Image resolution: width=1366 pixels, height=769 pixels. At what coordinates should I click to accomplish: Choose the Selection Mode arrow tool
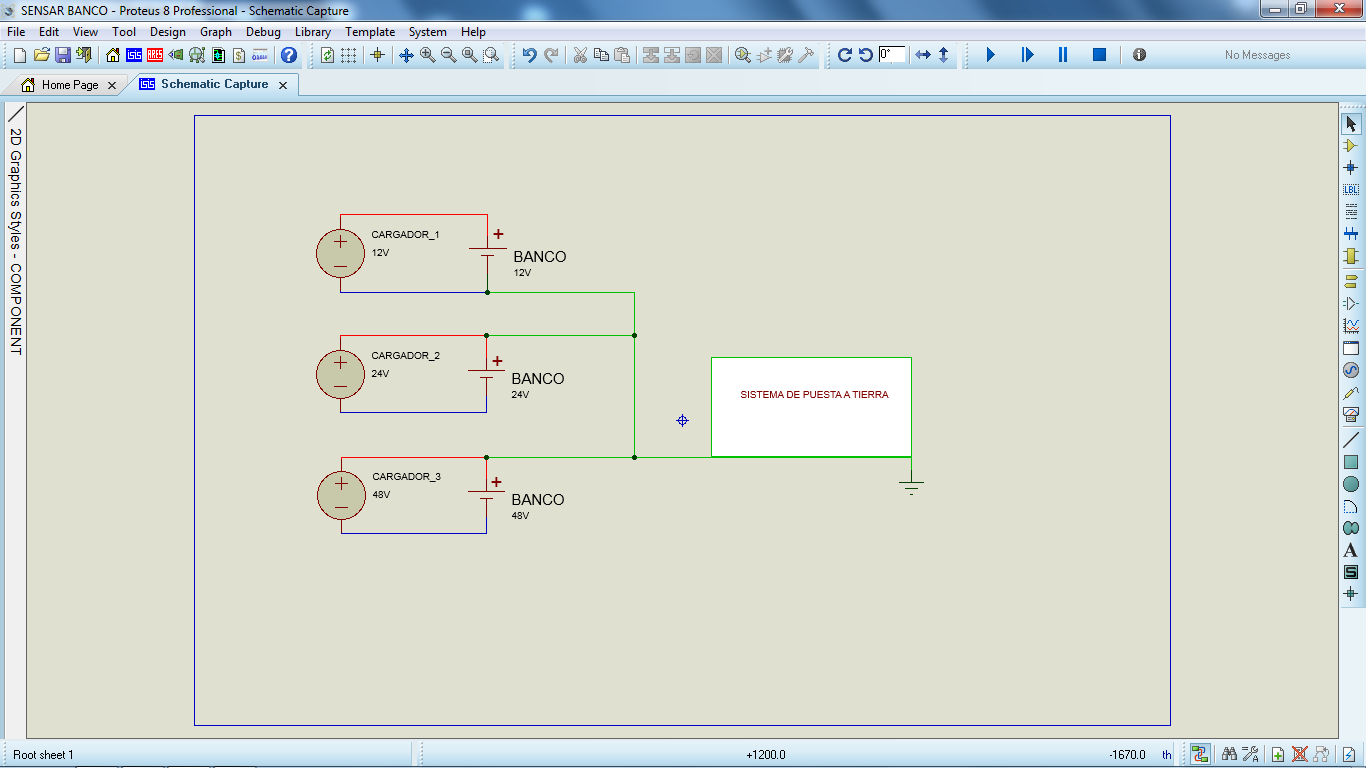pyautogui.click(x=1351, y=124)
